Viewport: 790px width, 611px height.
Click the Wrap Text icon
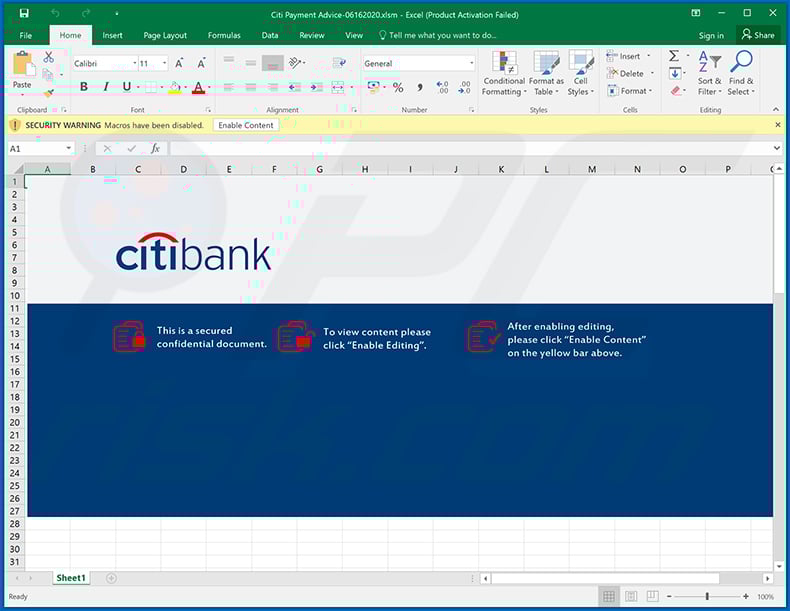[x=339, y=63]
